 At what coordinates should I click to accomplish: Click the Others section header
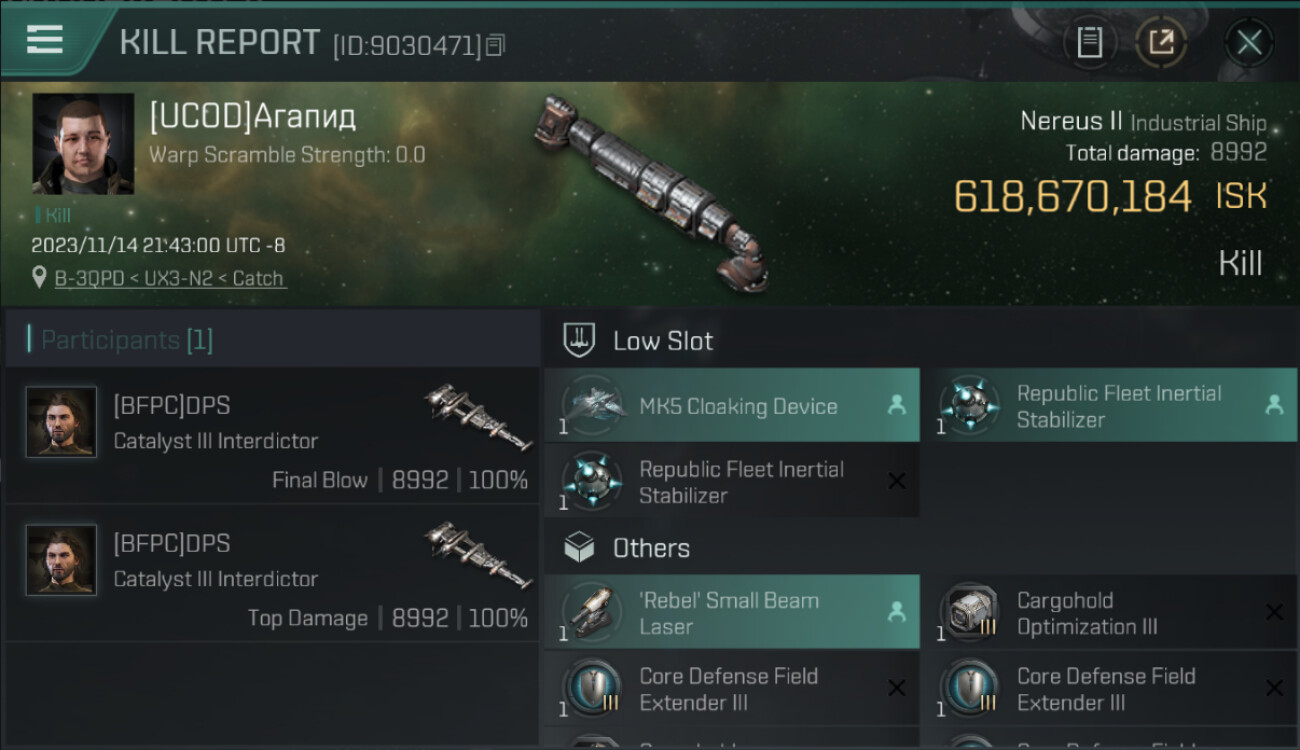tap(651, 548)
